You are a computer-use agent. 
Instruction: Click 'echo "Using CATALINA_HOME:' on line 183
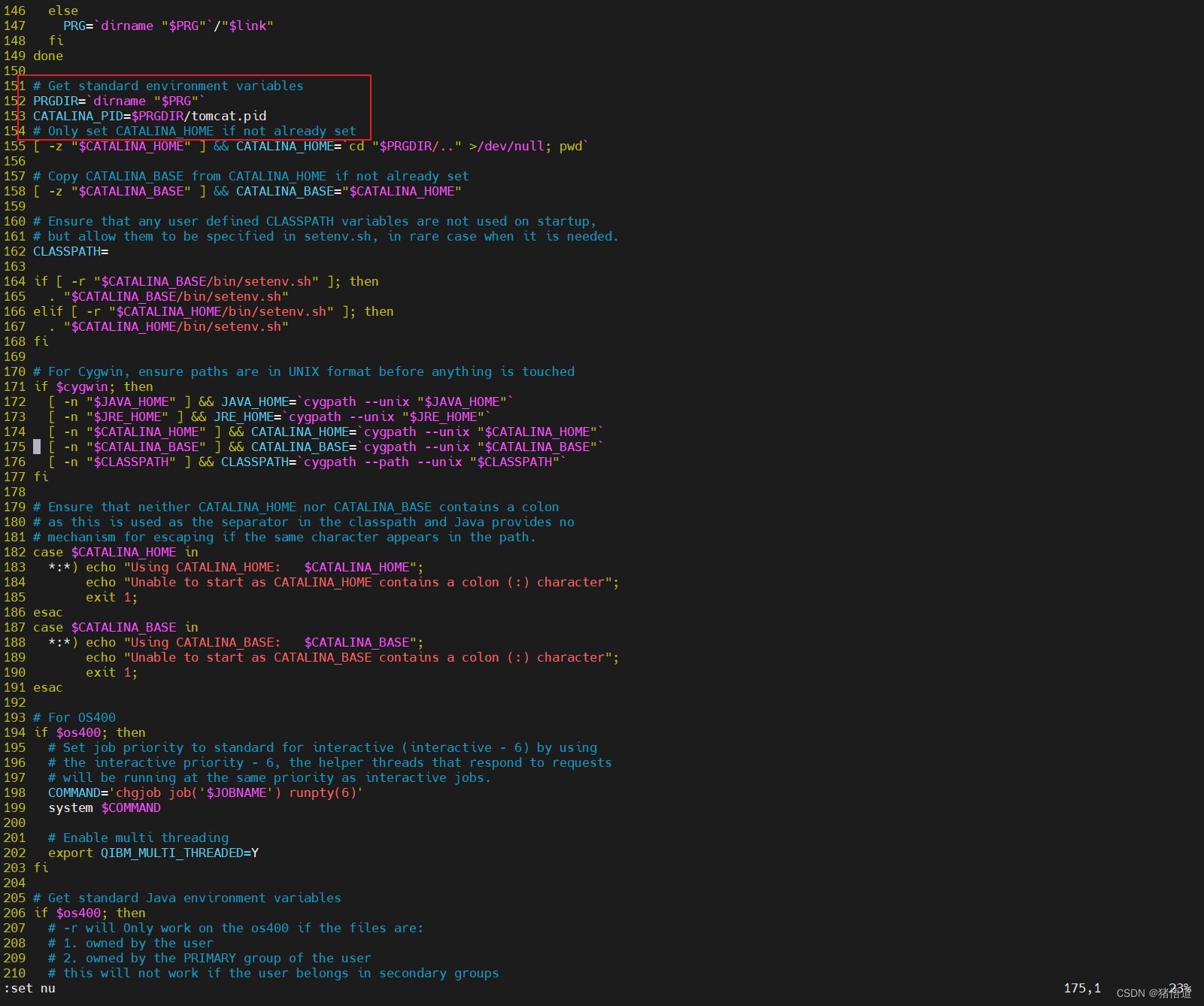point(183,567)
